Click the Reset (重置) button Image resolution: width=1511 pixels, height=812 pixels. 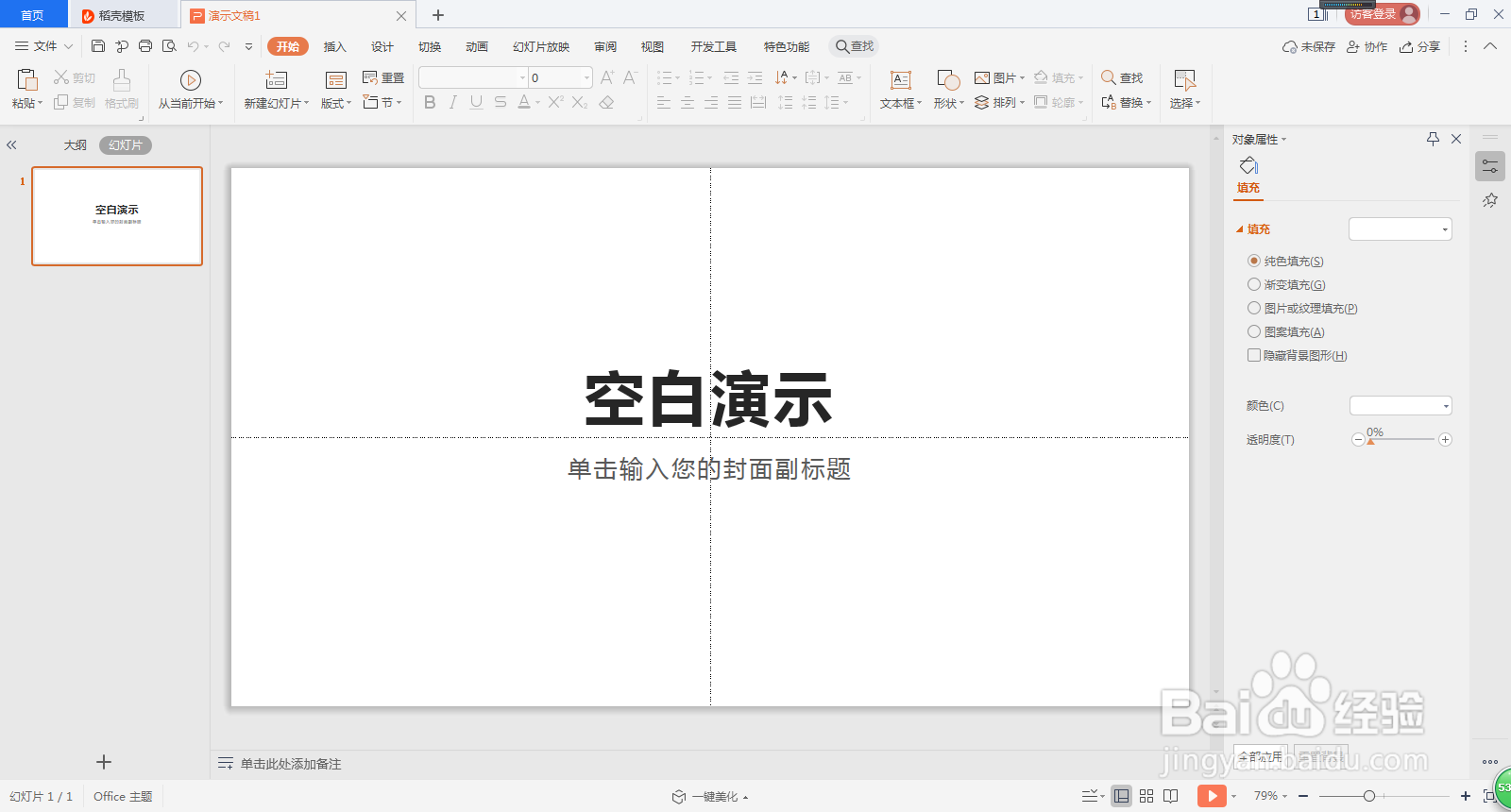pos(383,77)
